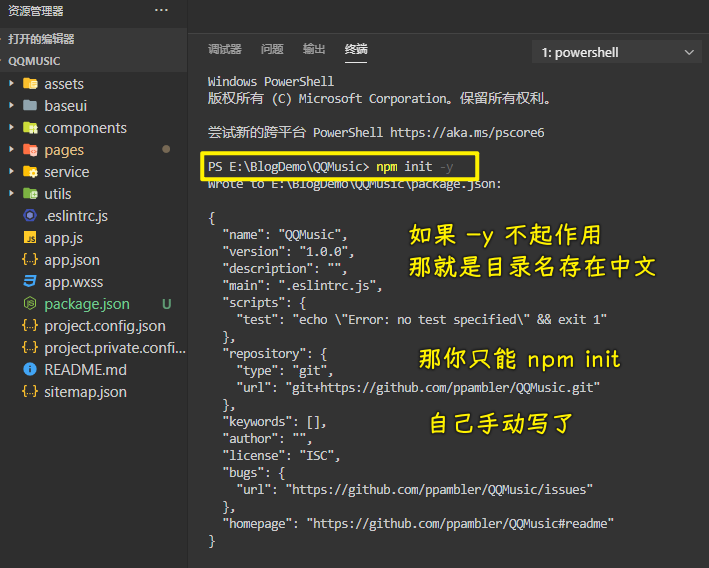
Task: Toggle the 打开的编辑器 section
Action: (x=94, y=39)
